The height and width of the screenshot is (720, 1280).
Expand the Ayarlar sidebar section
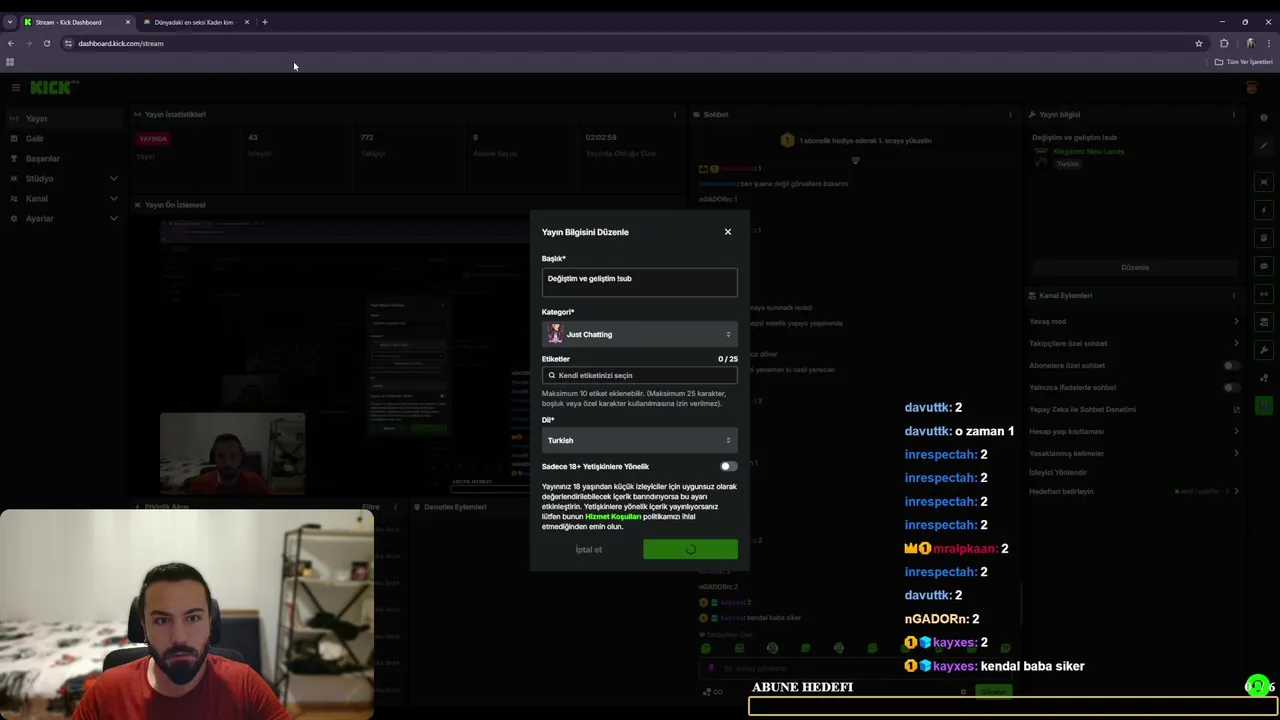(x=64, y=218)
